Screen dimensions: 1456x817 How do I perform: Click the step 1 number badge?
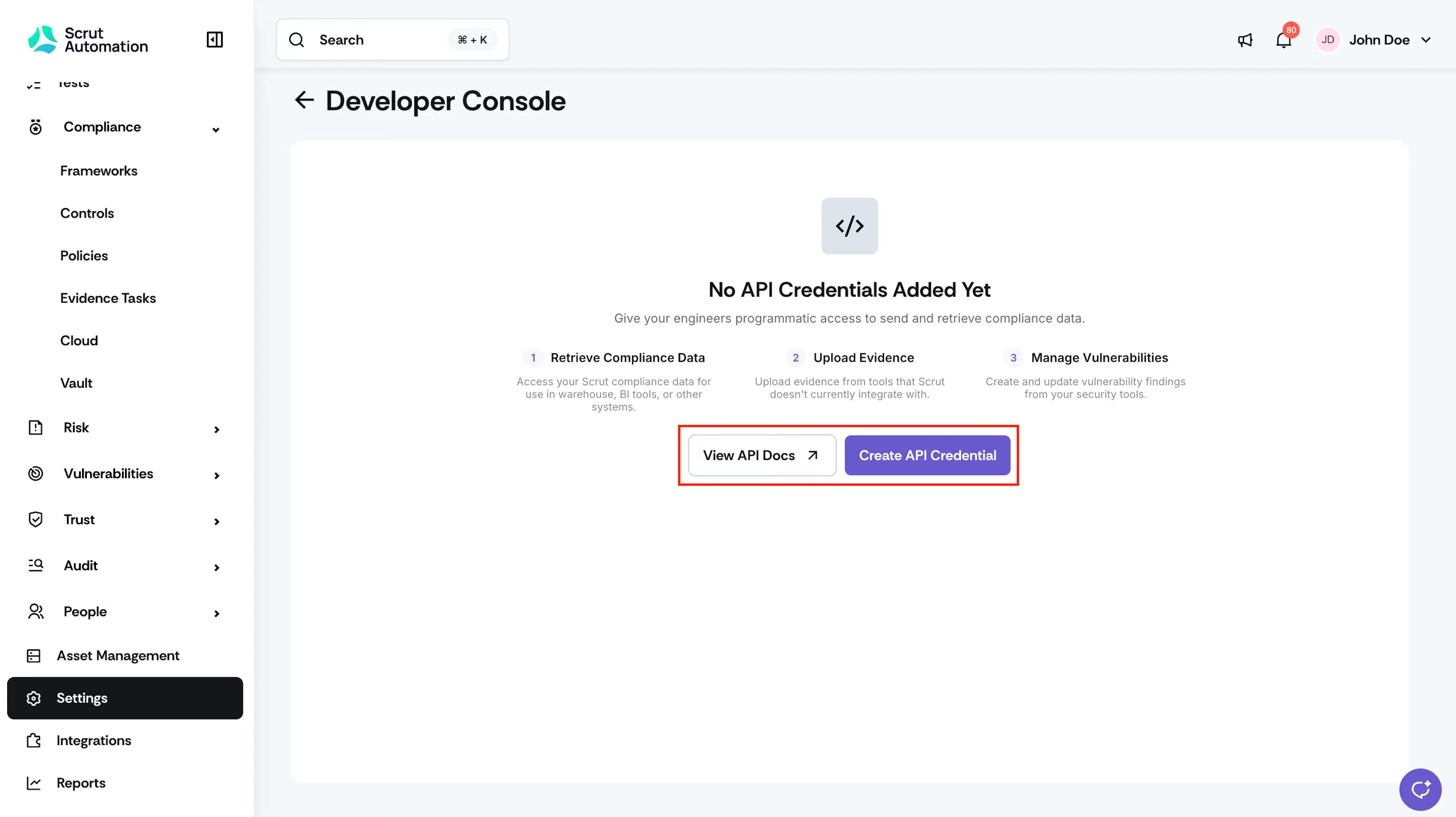(532, 358)
